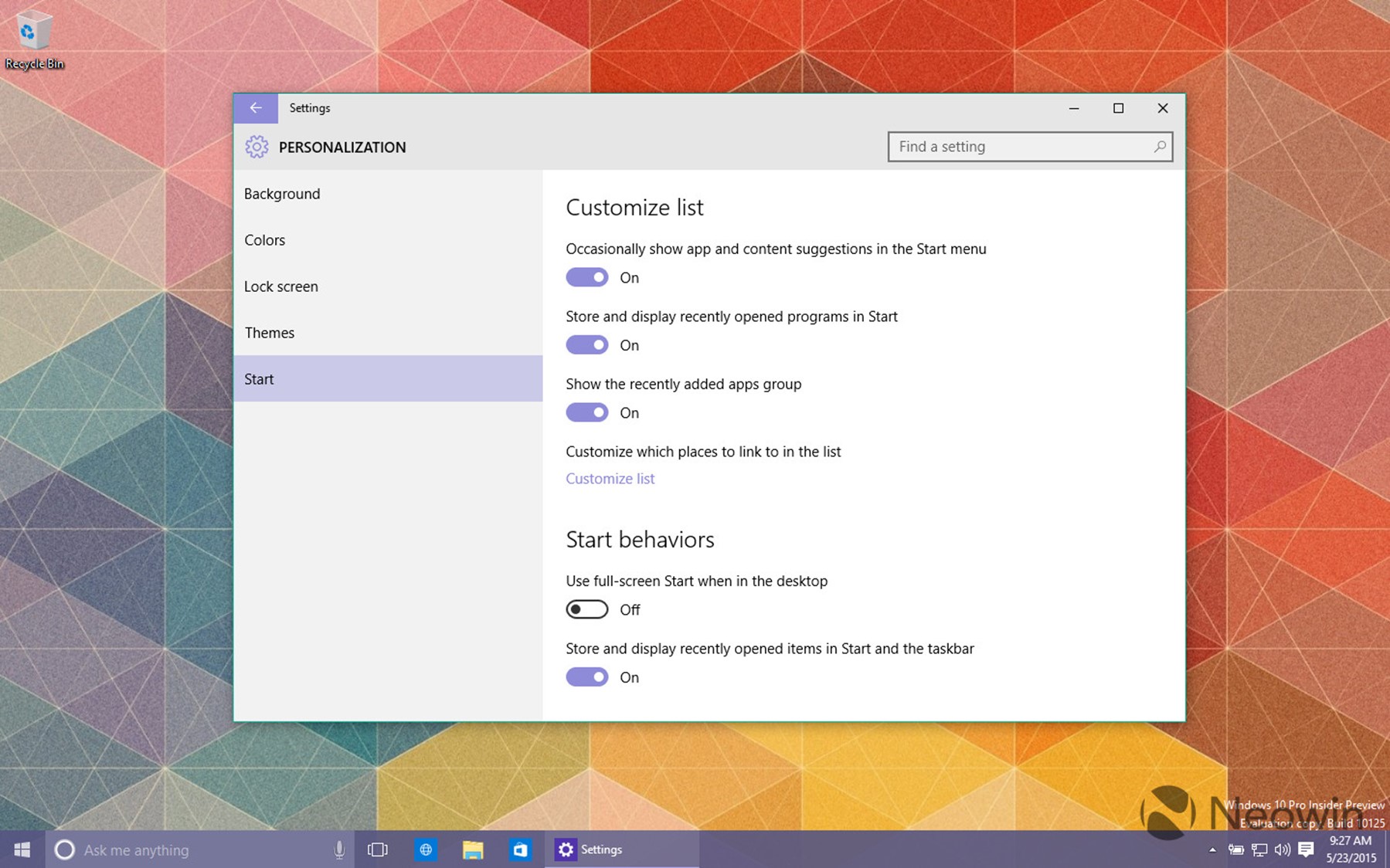The width and height of the screenshot is (1390, 868).
Task: Switch to the Lock screen section
Action: tap(281, 287)
